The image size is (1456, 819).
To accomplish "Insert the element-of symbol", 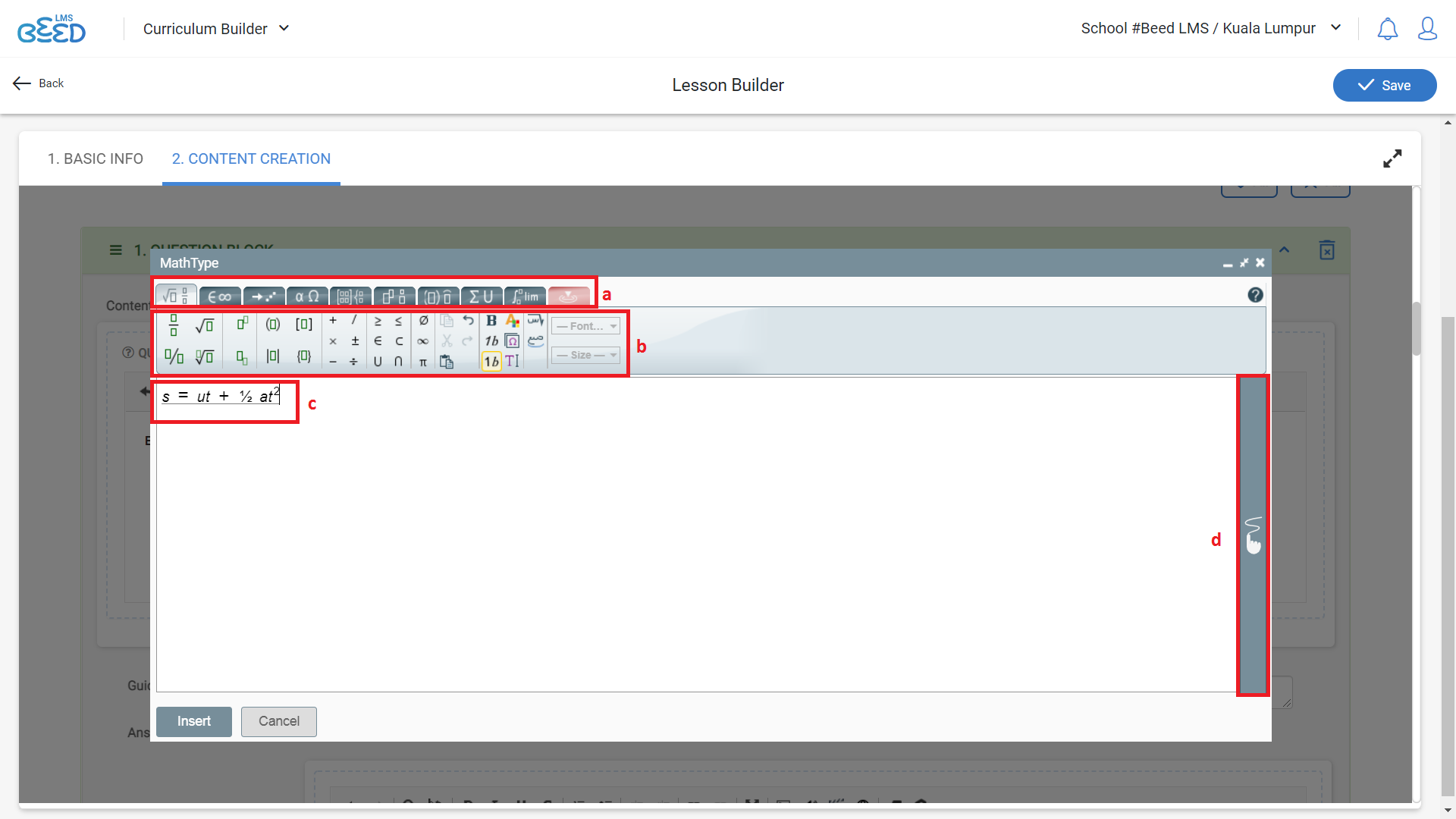I will (378, 341).
